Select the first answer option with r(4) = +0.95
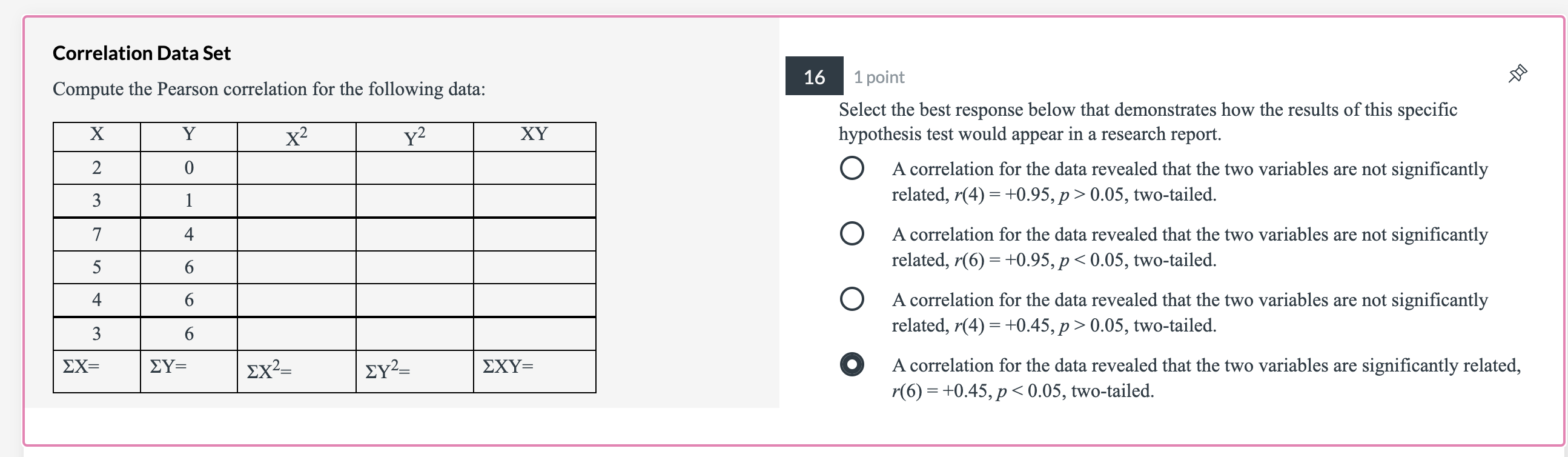 coord(852,169)
